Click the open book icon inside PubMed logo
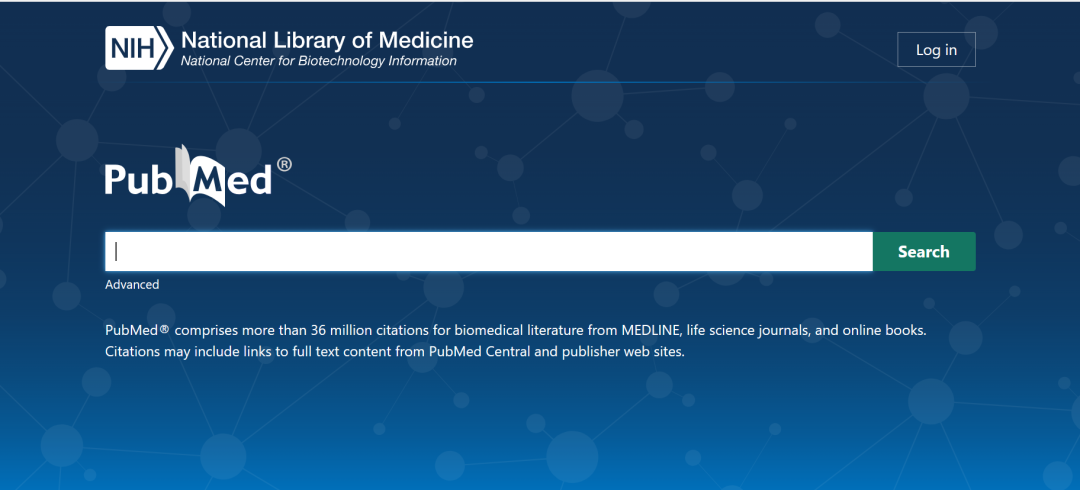The height and width of the screenshot is (490, 1080). coord(200,176)
